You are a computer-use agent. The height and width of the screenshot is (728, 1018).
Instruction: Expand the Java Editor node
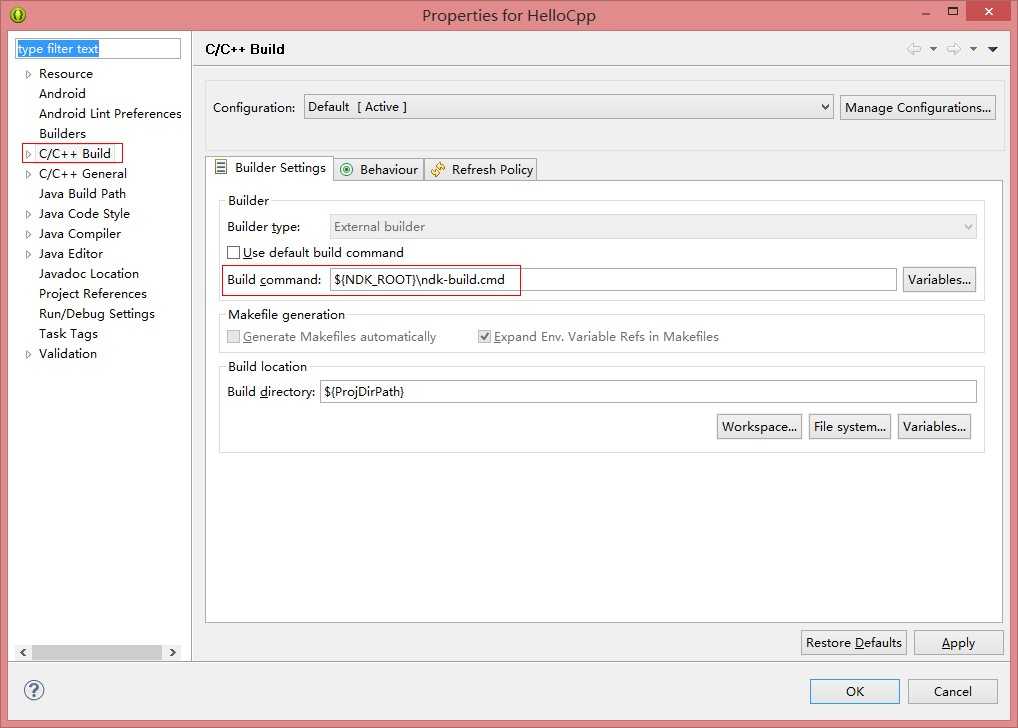28,254
